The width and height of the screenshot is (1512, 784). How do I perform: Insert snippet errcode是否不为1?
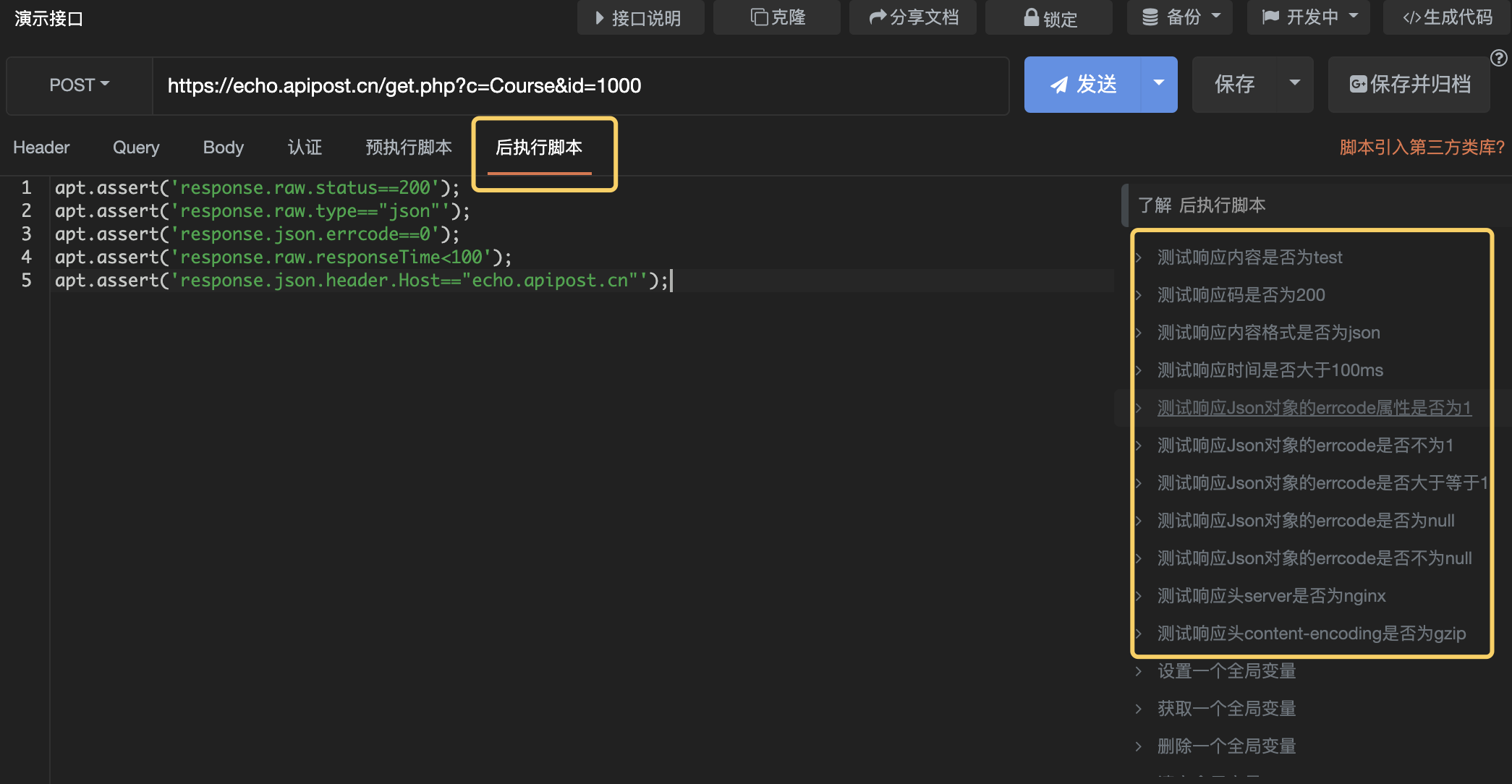point(1305,446)
